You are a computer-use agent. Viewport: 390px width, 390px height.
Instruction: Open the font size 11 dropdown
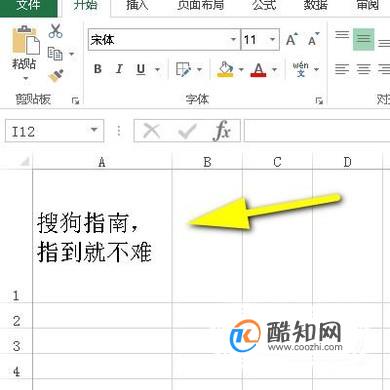[x=272, y=40]
